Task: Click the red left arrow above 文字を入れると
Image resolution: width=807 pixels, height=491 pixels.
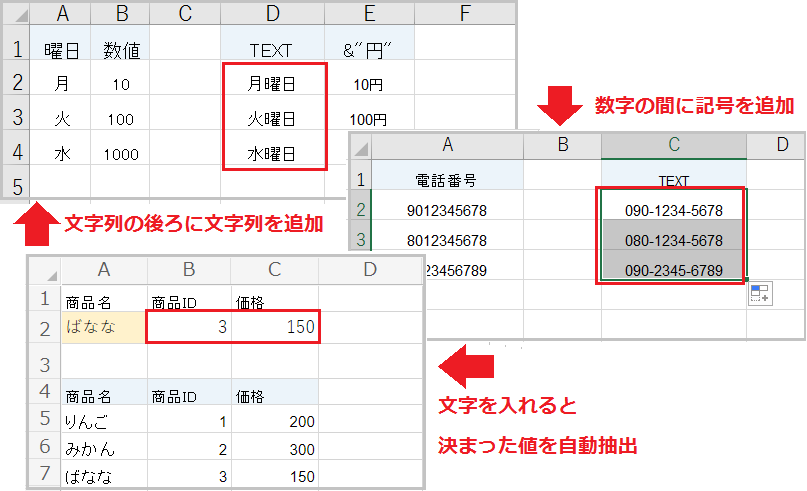Action: point(468,366)
